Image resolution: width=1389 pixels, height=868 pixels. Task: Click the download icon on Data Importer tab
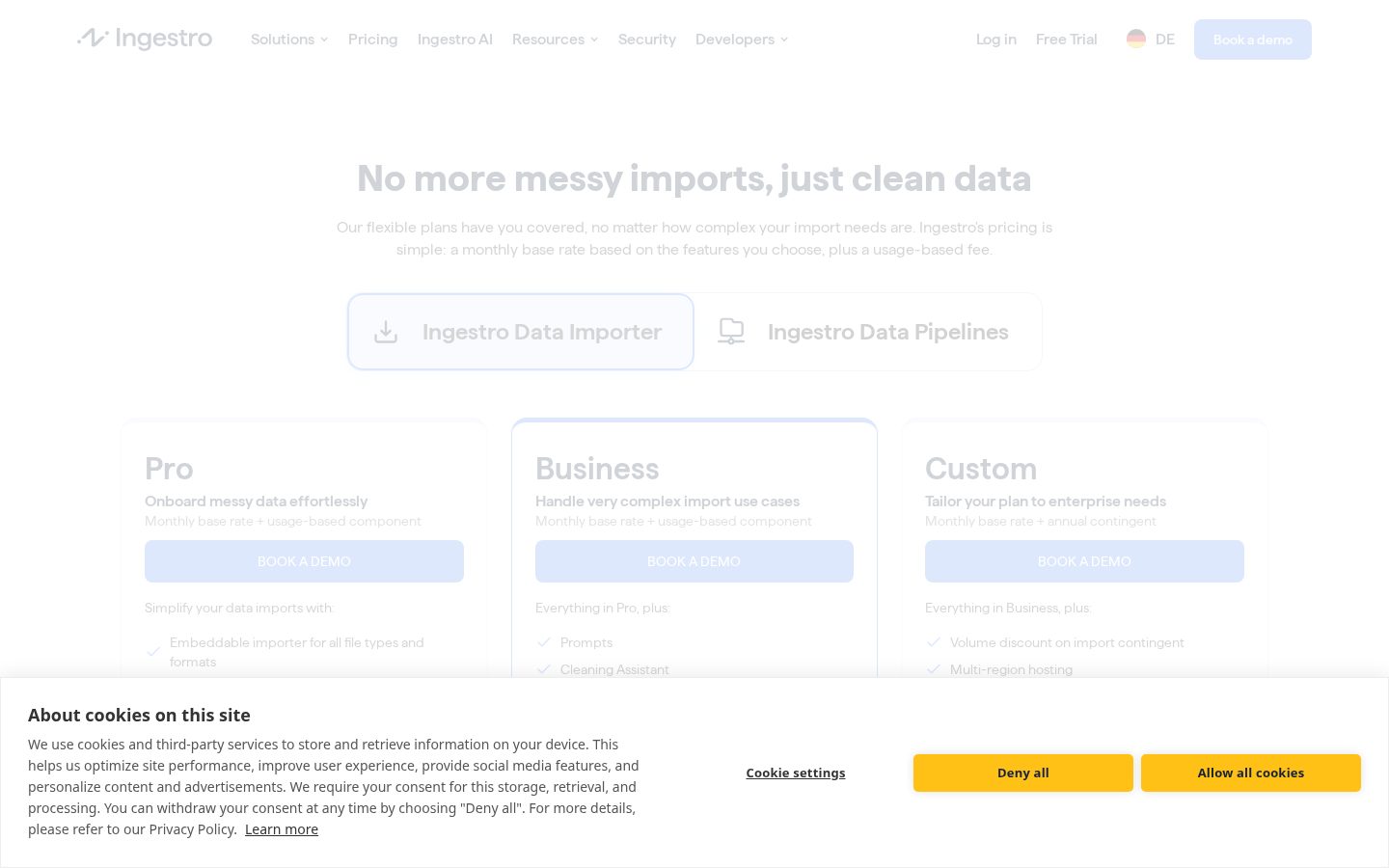[x=386, y=332]
